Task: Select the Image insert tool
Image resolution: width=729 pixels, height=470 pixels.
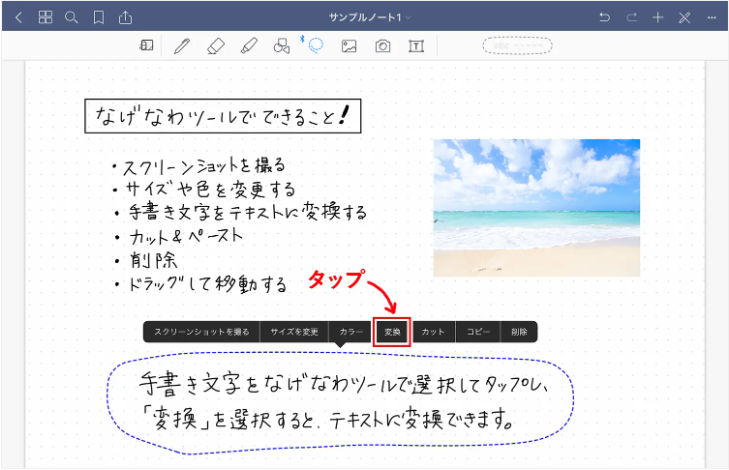Action: (x=349, y=46)
